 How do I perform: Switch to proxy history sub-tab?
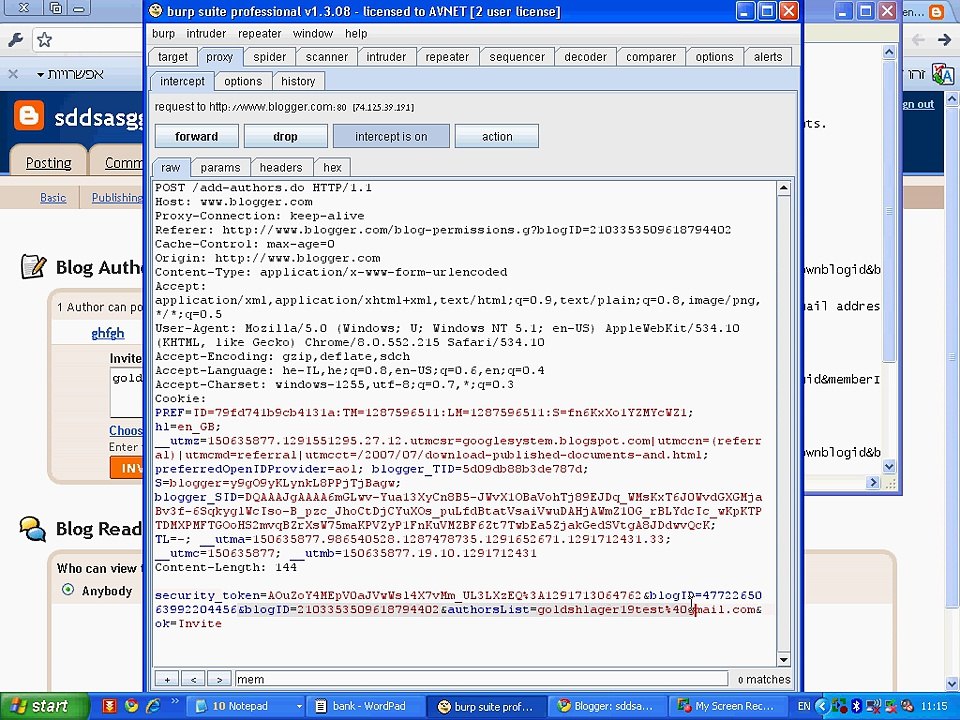click(x=298, y=81)
